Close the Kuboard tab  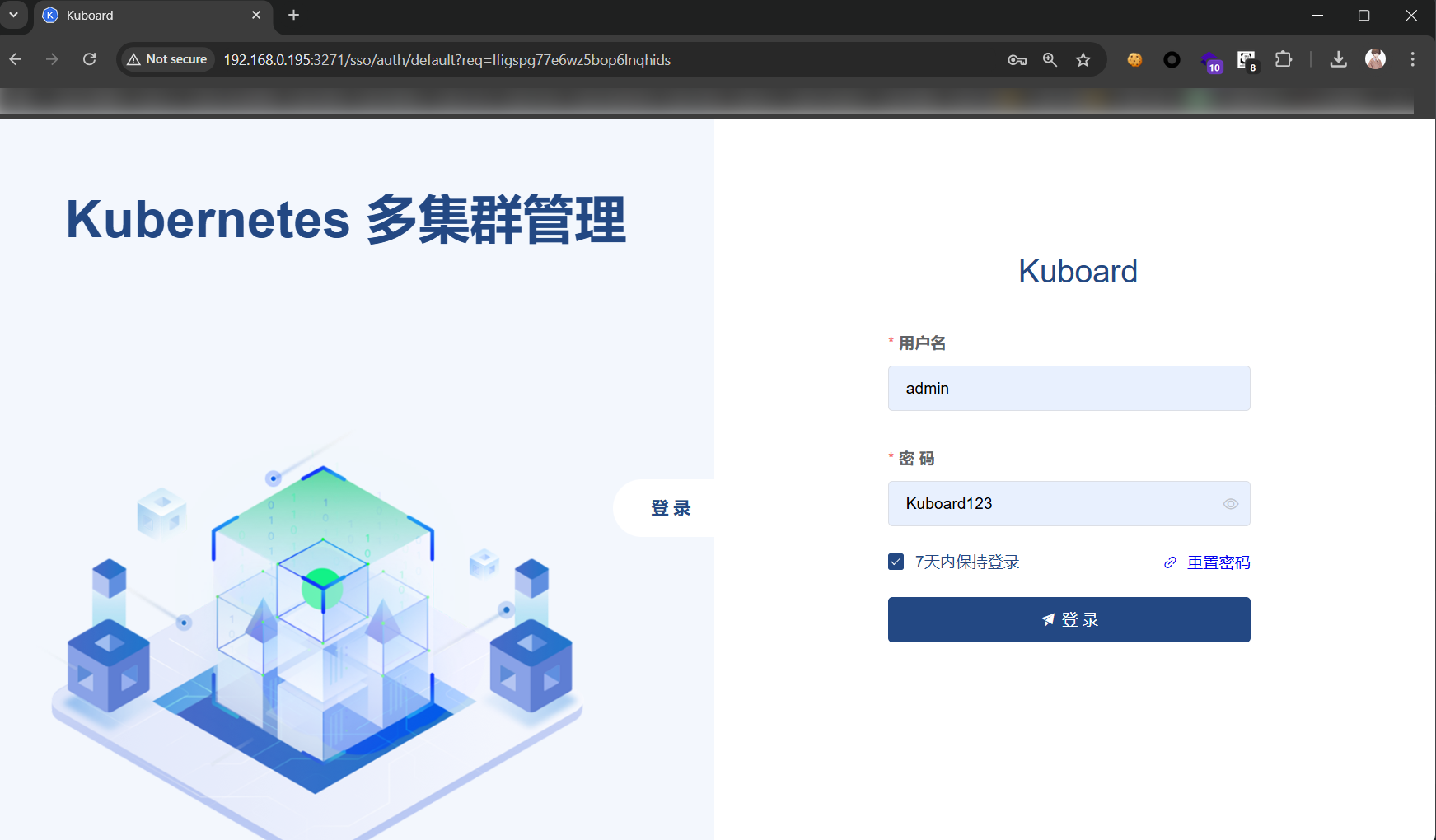pyautogui.click(x=256, y=16)
